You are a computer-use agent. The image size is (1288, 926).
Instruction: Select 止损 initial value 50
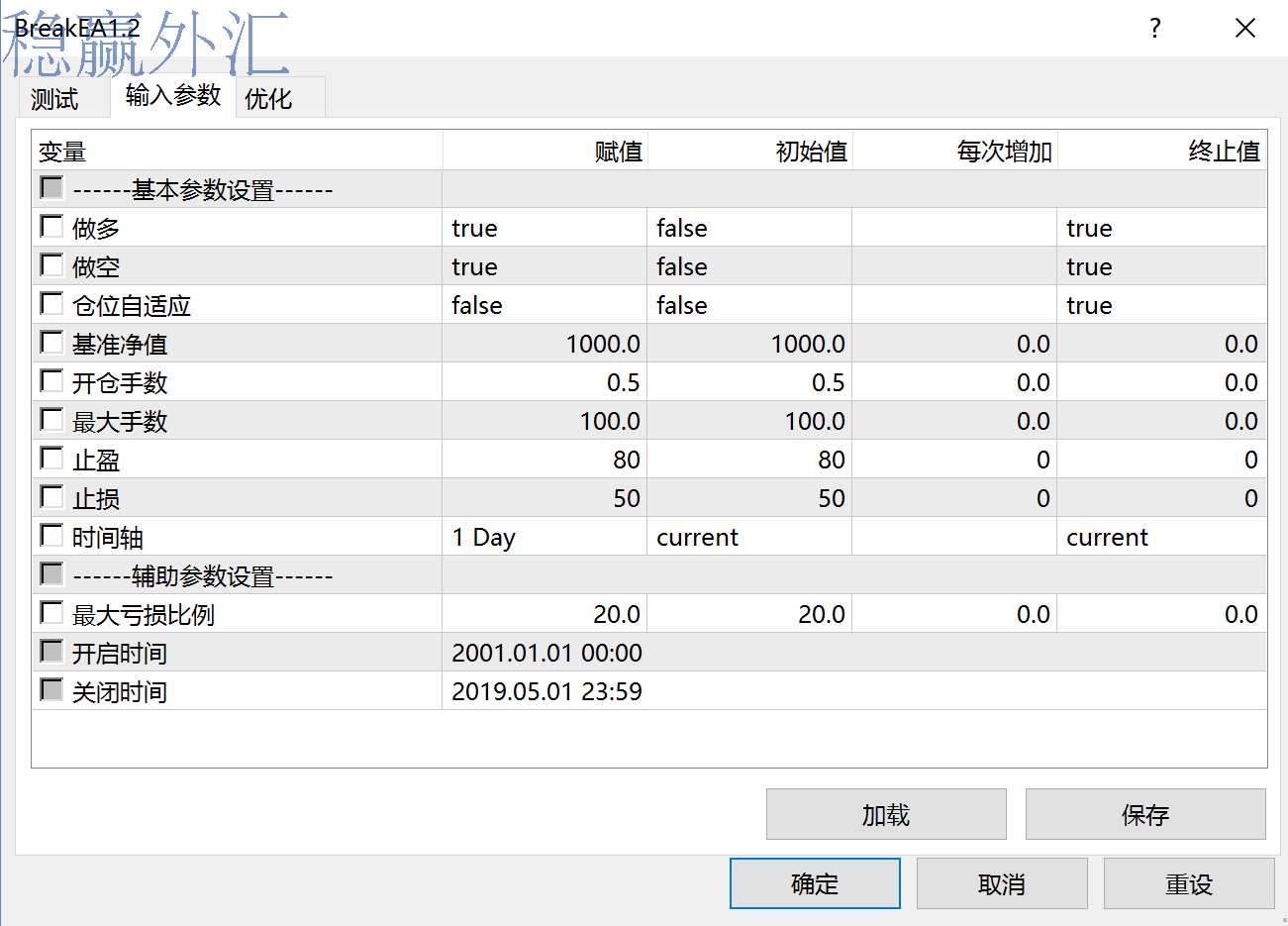(x=749, y=498)
